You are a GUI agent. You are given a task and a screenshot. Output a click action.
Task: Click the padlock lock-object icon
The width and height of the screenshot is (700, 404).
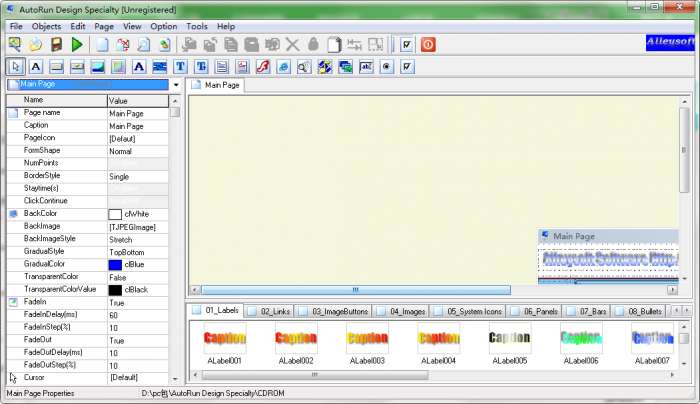click(x=313, y=45)
